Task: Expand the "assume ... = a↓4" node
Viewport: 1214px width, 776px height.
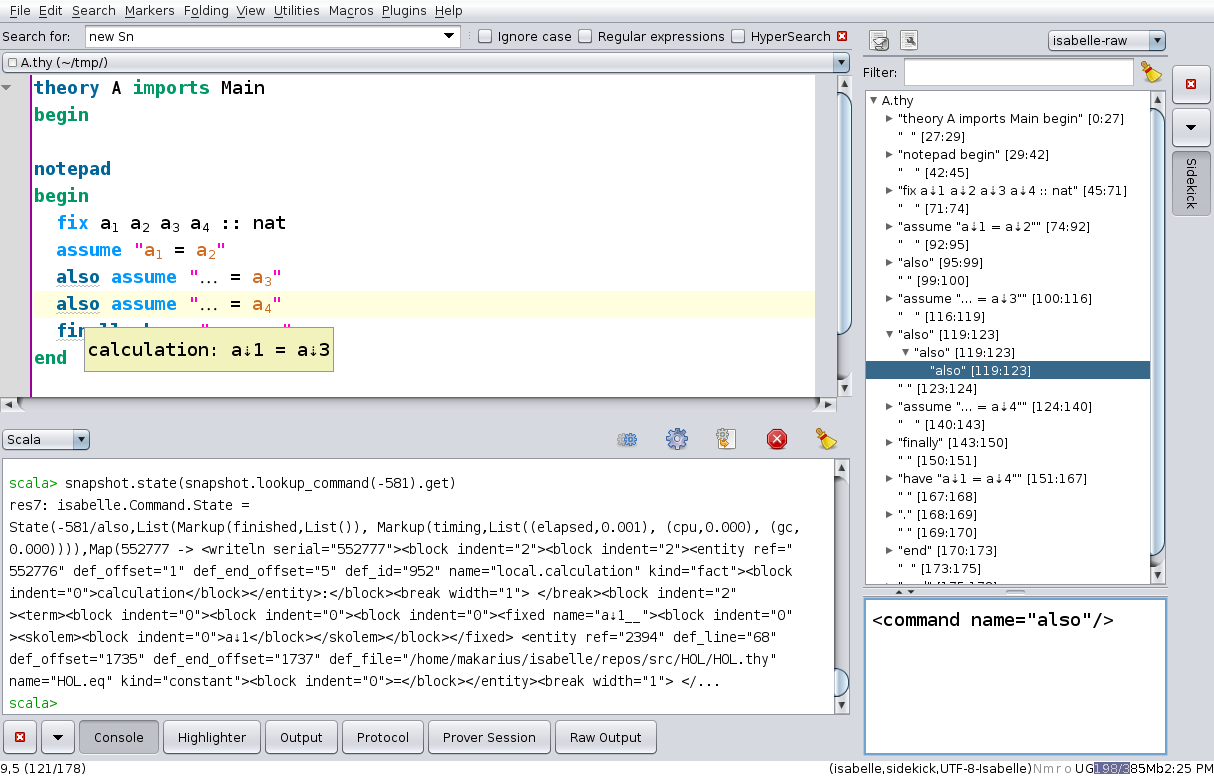Action: point(890,406)
